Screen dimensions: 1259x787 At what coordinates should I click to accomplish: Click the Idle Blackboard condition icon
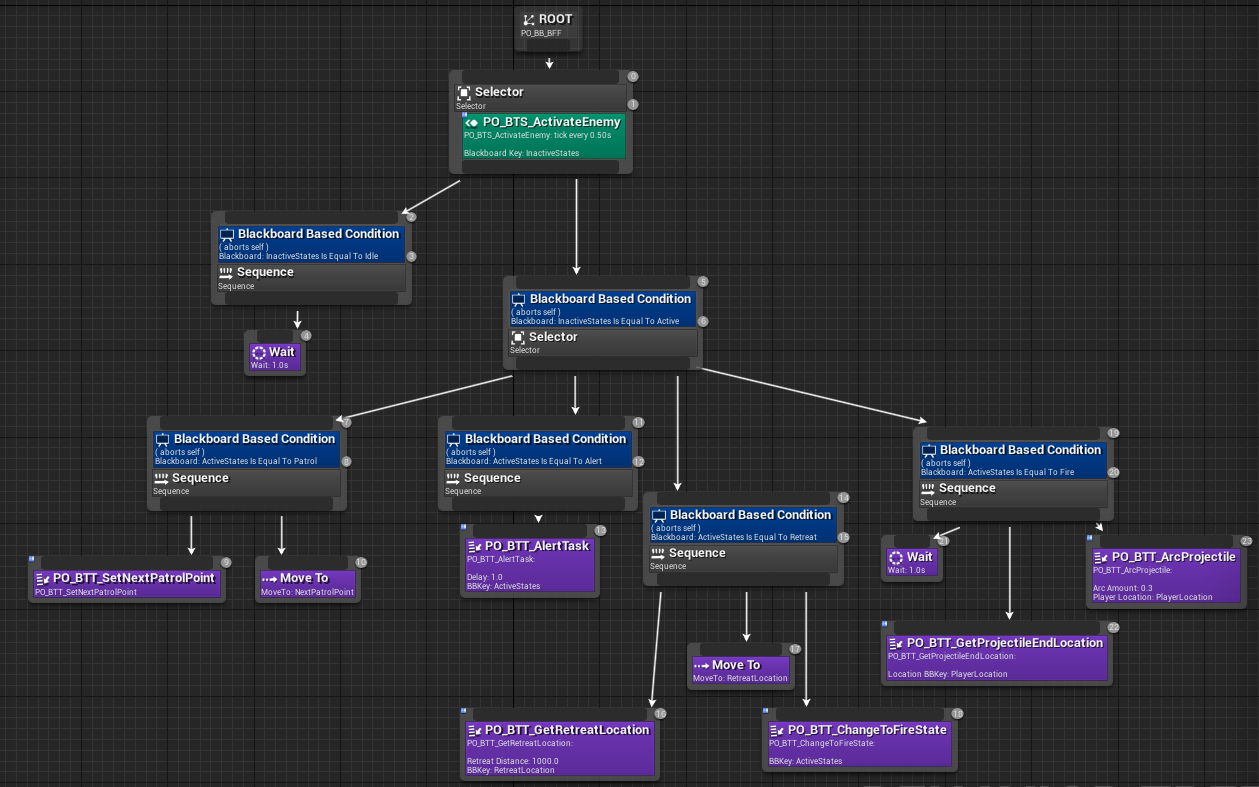click(x=227, y=235)
